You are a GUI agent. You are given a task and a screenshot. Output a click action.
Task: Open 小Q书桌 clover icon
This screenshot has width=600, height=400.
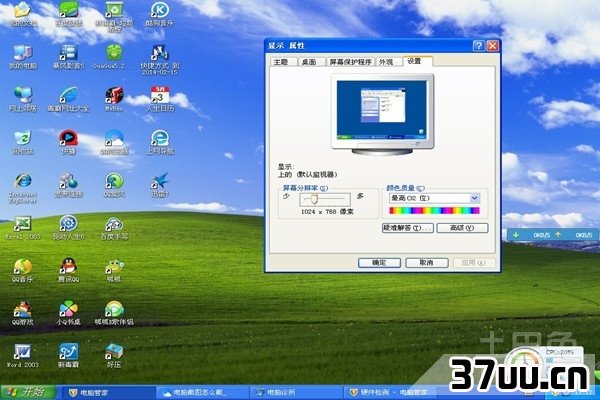[x=68, y=310]
